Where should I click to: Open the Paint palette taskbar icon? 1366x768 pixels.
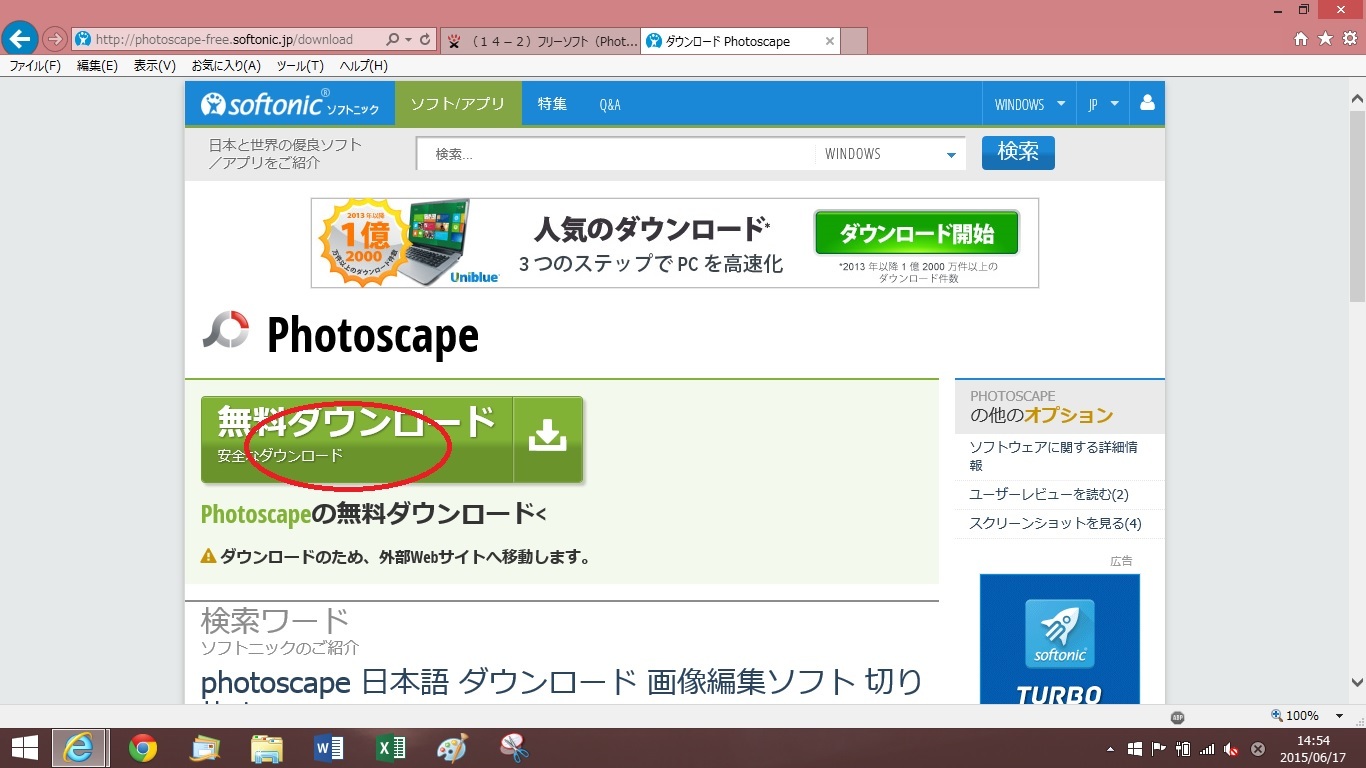[x=452, y=748]
